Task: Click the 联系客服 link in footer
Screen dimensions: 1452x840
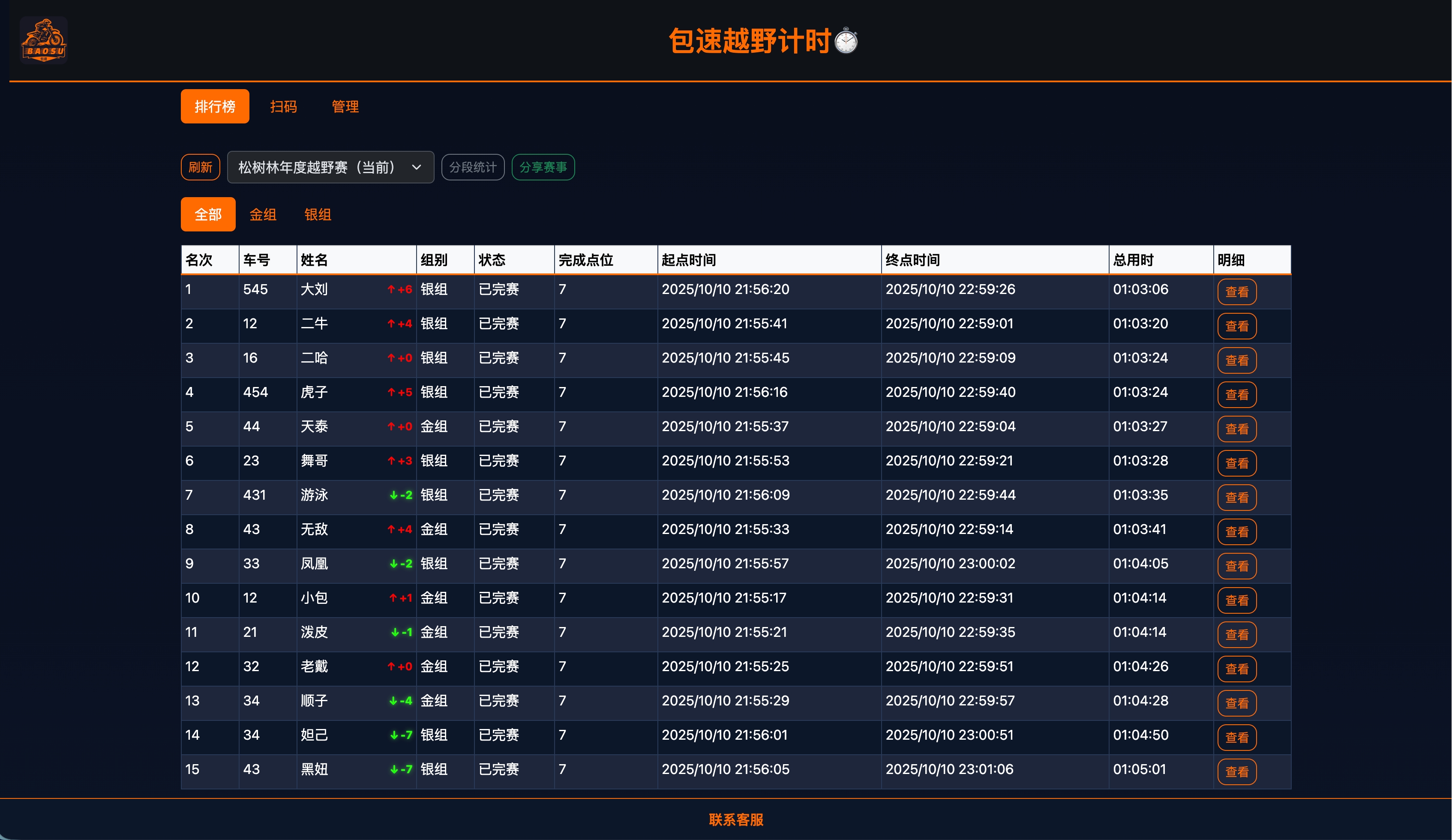Action: (736, 820)
